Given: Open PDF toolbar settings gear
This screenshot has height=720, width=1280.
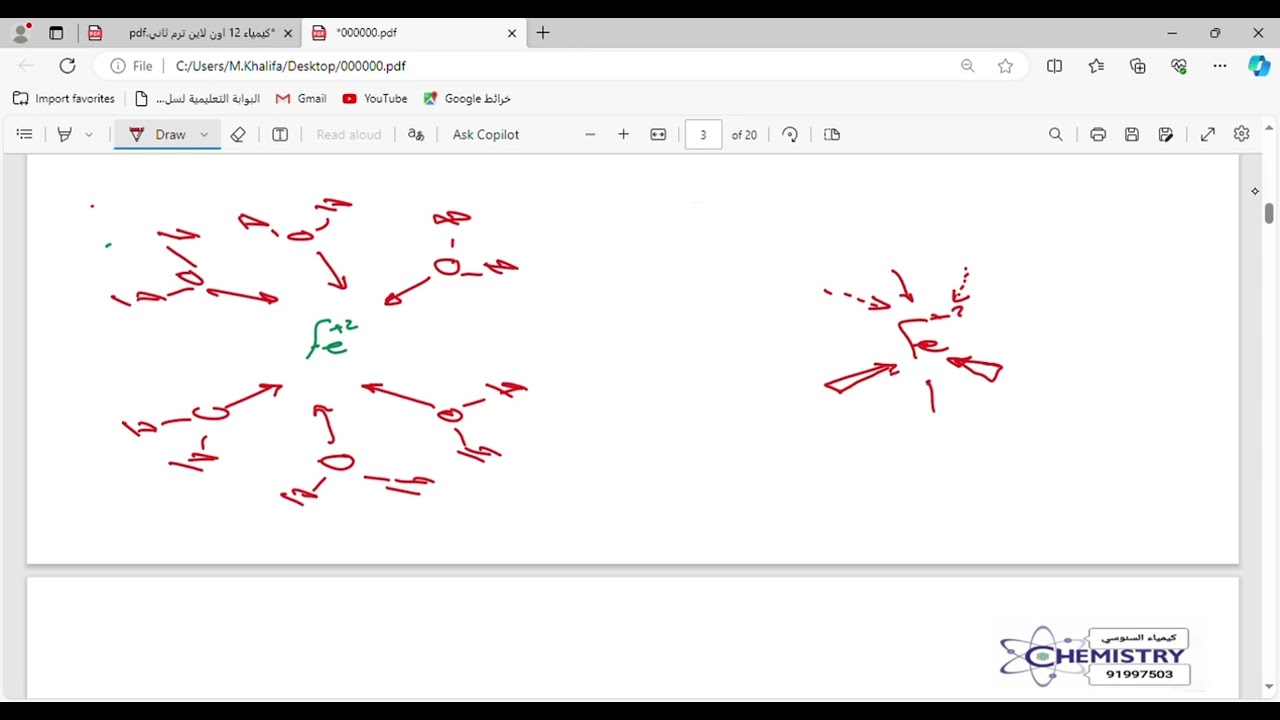Looking at the screenshot, I should [1241, 134].
